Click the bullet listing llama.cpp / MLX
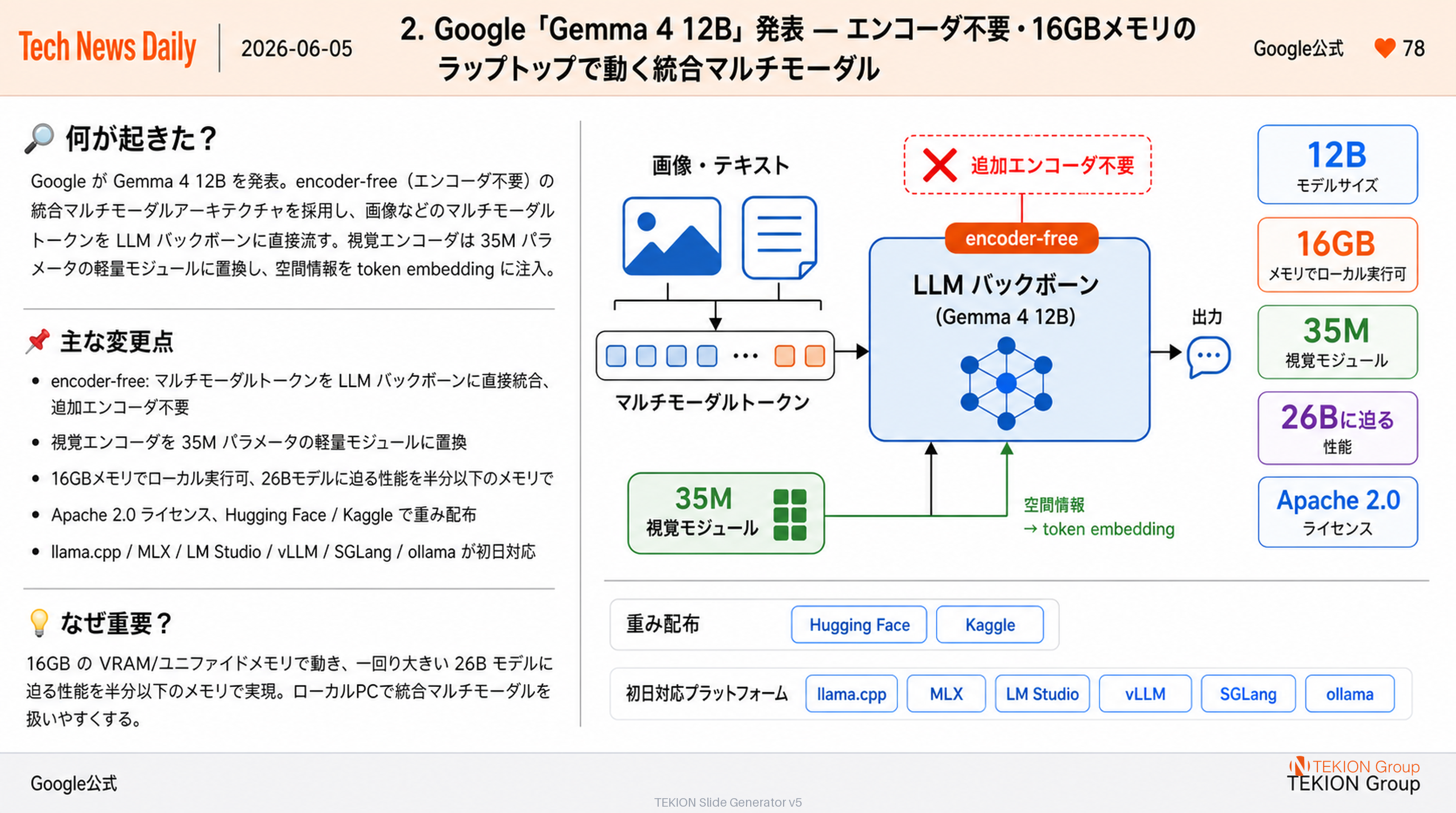 point(293,552)
